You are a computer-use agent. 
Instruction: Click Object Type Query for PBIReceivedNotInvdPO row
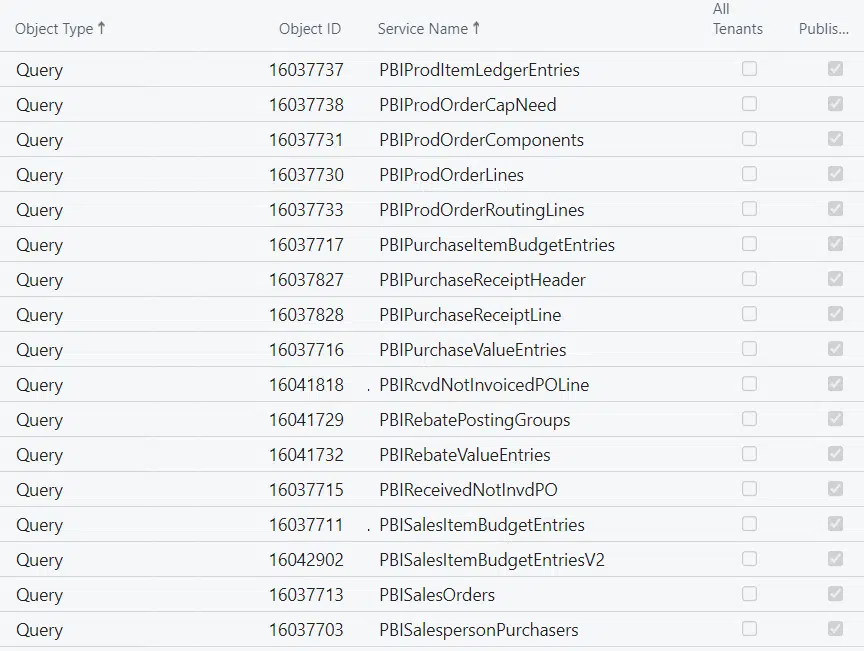(x=39, y=490)
